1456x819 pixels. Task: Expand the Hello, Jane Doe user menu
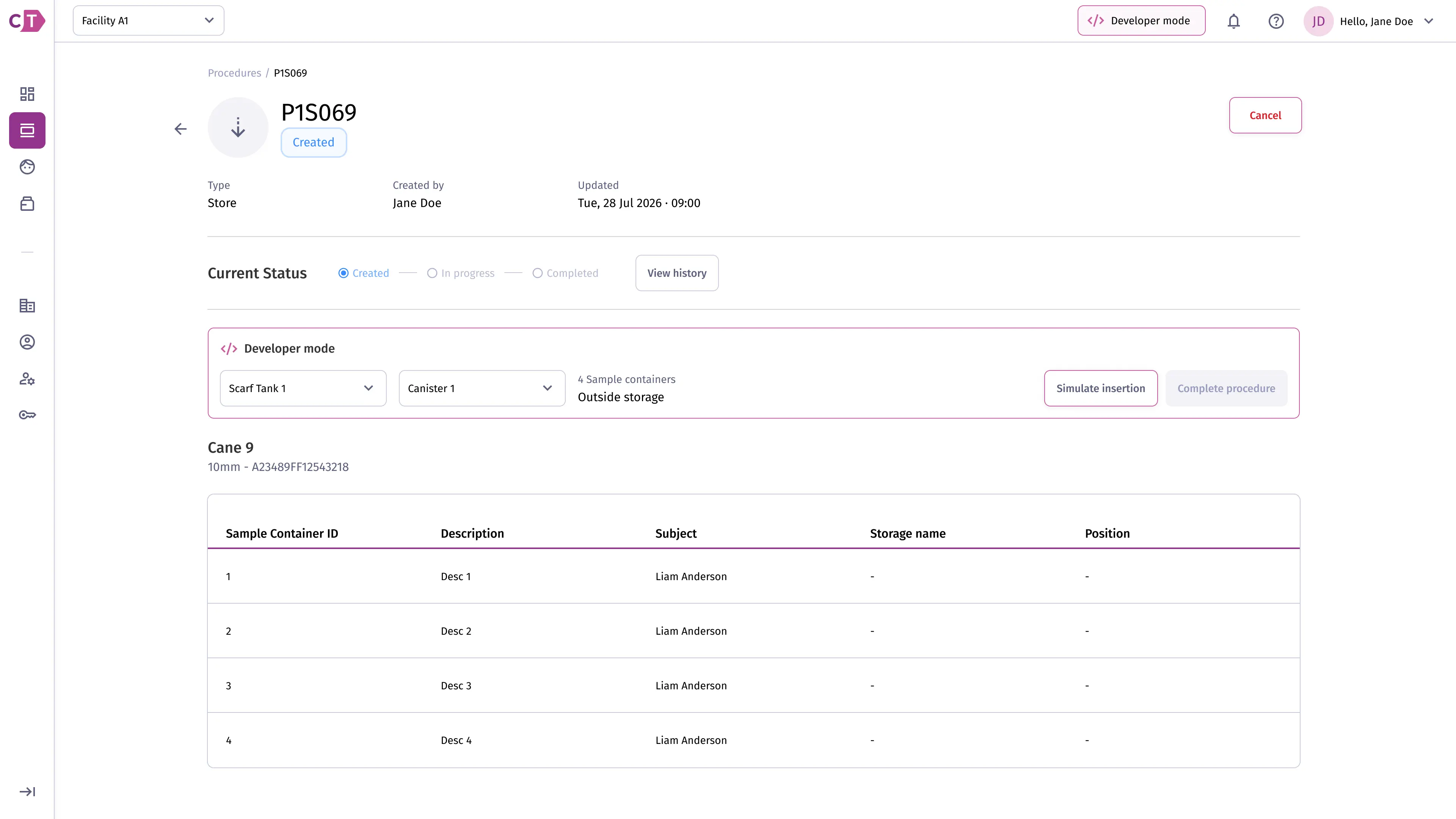tap(1387, 21)
